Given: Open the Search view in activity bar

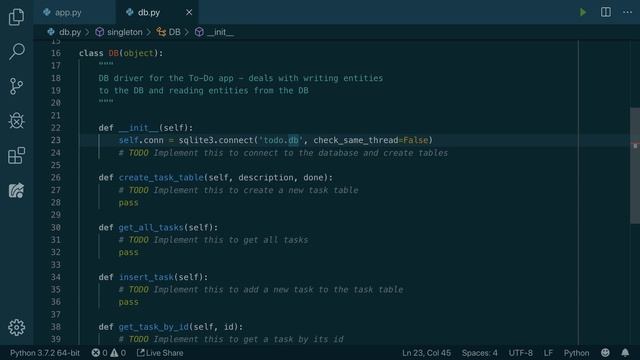Looking at the screenshot, I should pyautogui.click(x=16, y=51).
